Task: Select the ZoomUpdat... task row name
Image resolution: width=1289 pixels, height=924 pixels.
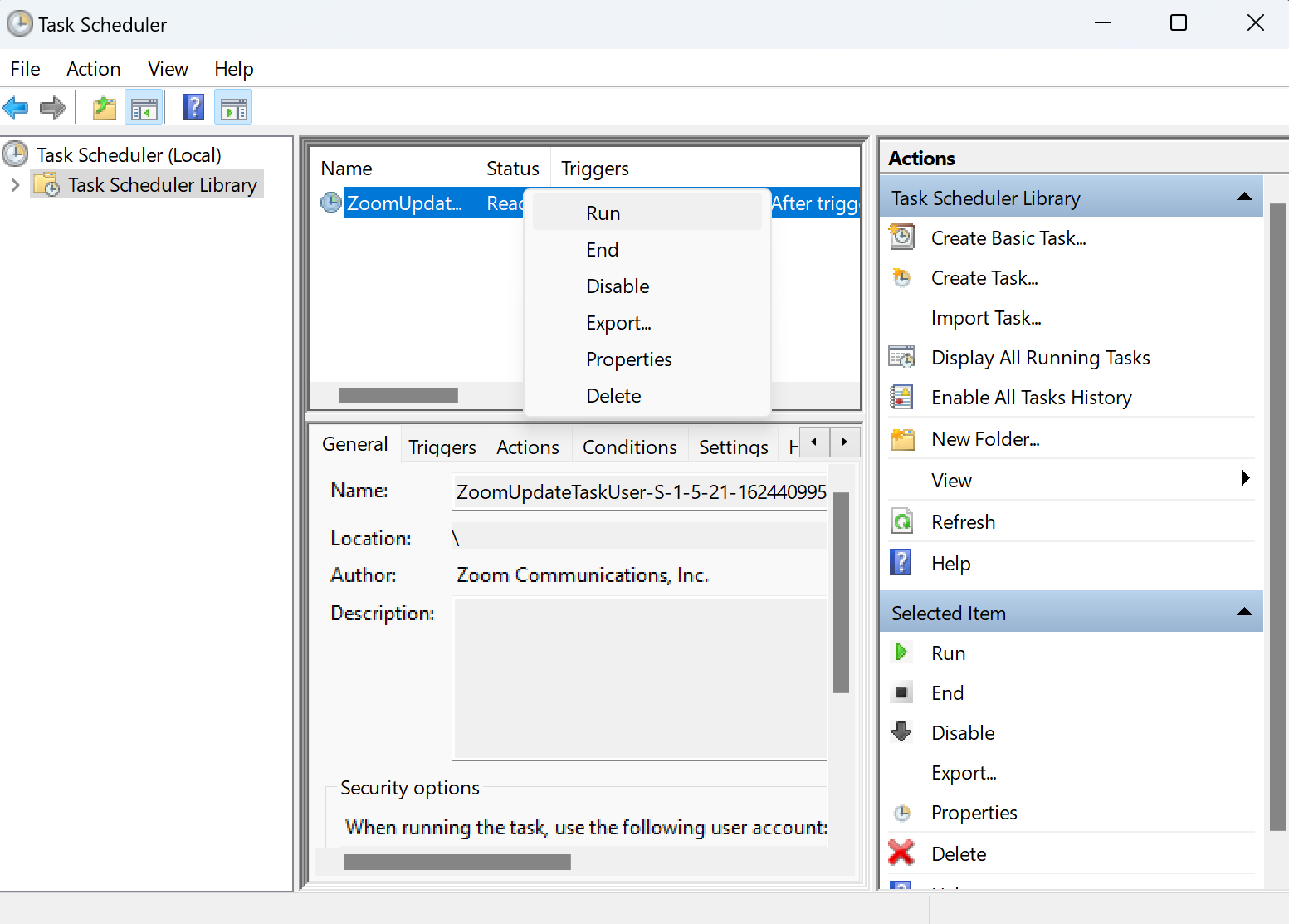Action: pyautogui.click(x=404, y=203)
